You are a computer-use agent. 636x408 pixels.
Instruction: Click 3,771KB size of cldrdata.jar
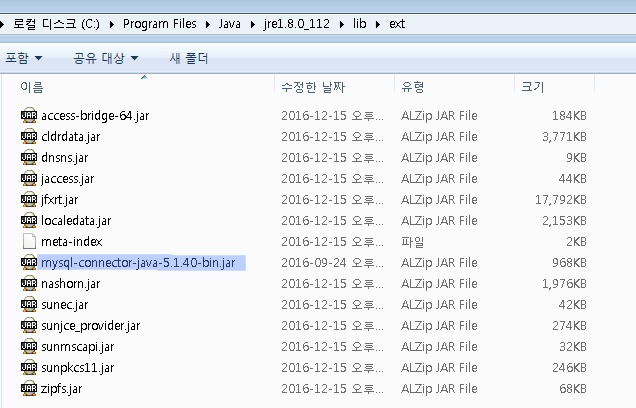[x=564, y=137]
